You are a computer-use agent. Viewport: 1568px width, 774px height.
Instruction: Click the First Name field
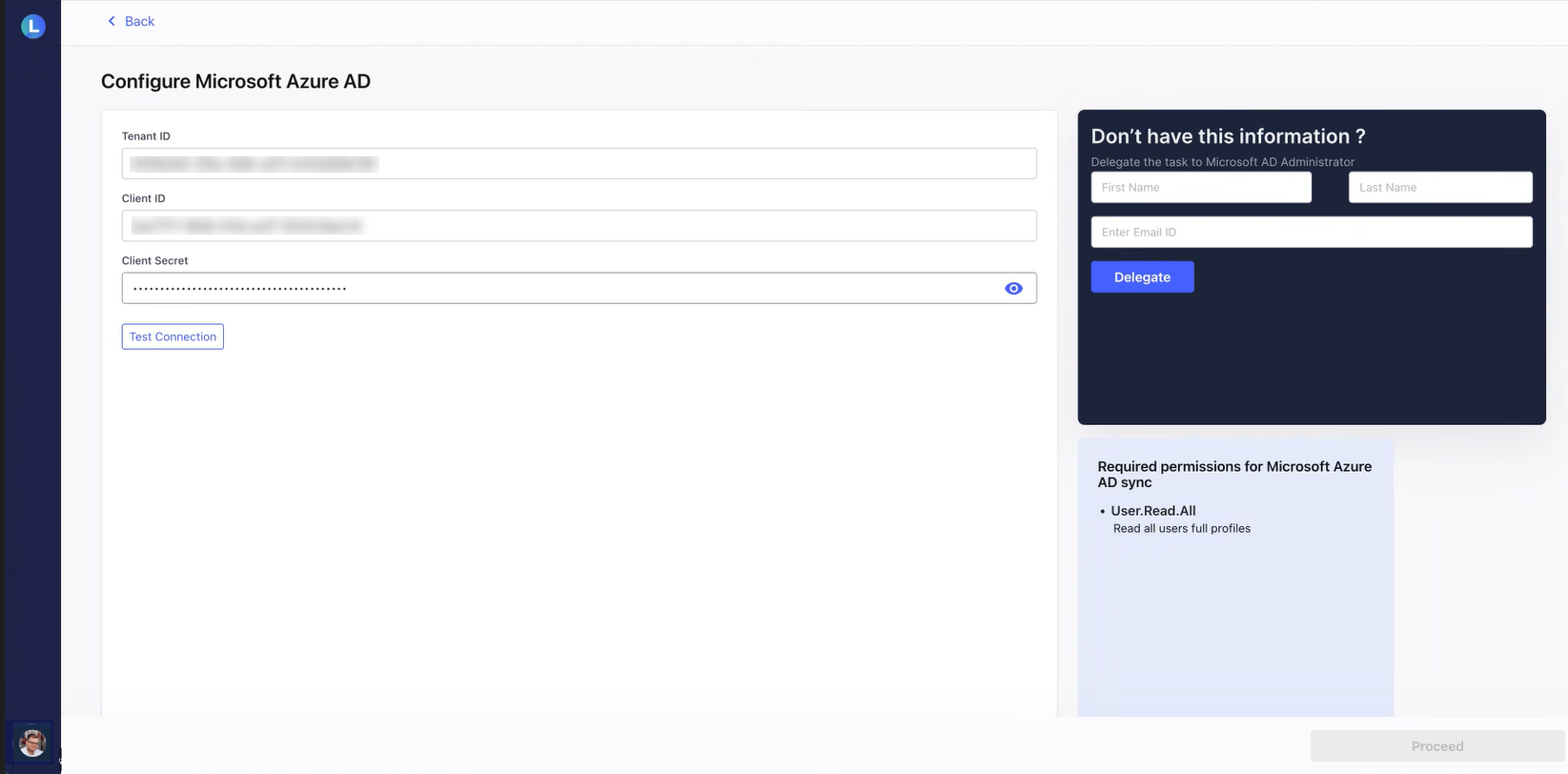tap(1201, 187)
